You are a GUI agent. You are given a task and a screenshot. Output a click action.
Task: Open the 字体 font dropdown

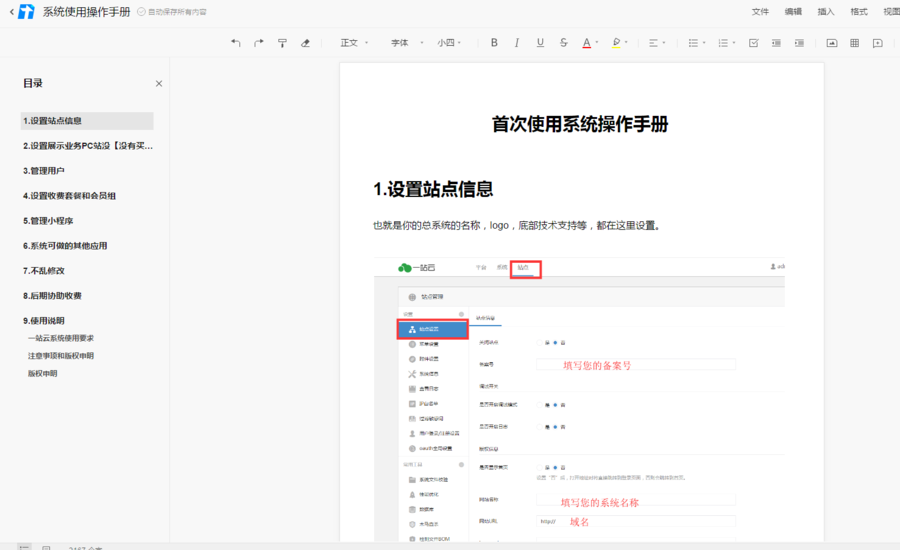(404, 43)
